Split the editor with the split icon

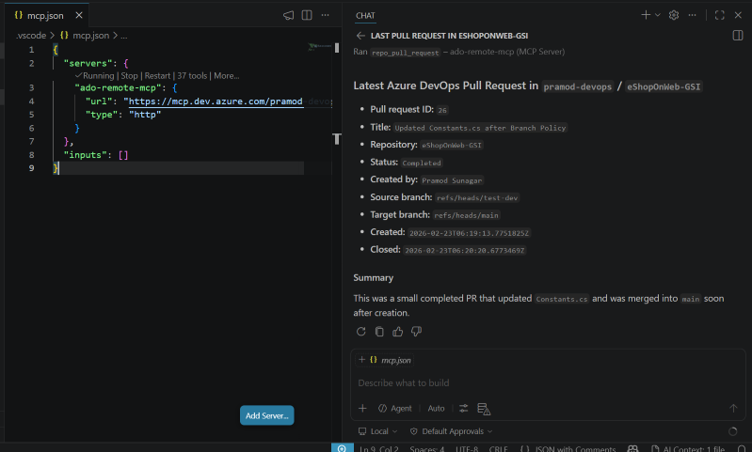(307, 15)
